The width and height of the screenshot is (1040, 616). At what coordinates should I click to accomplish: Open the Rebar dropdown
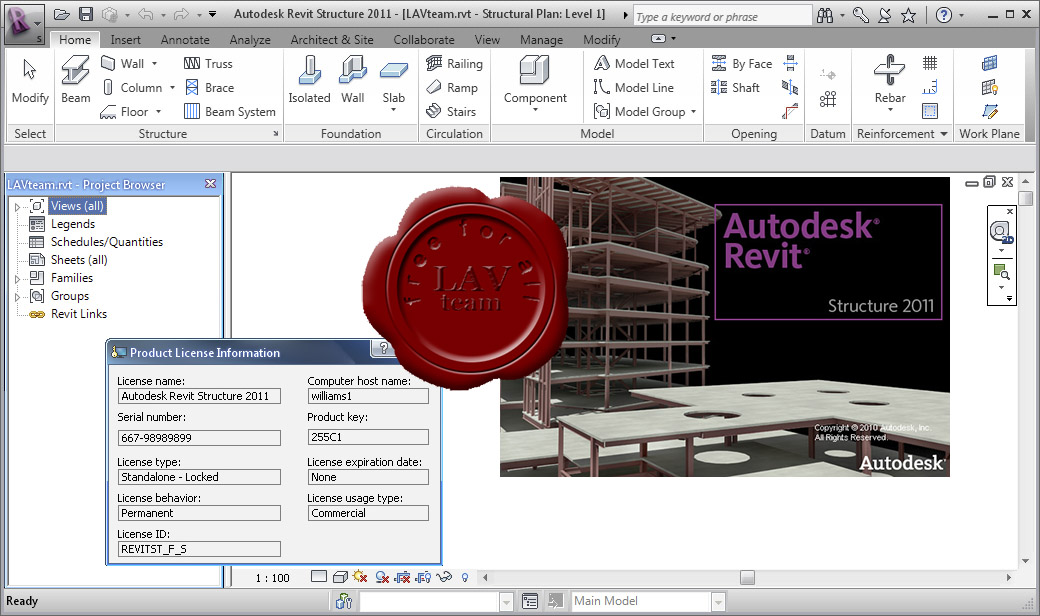(x=890, y=110)
